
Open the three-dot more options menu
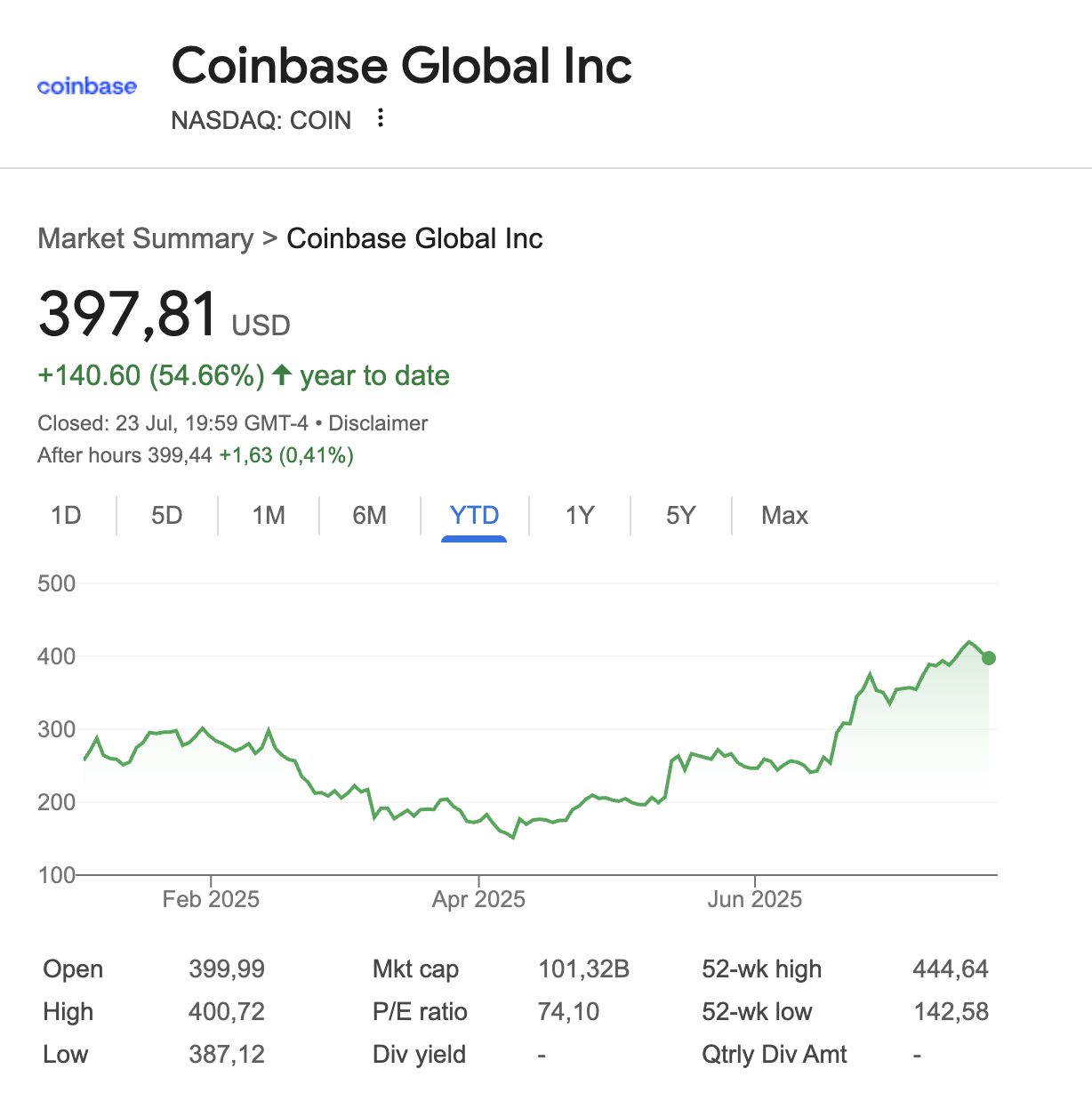(381, 118)
